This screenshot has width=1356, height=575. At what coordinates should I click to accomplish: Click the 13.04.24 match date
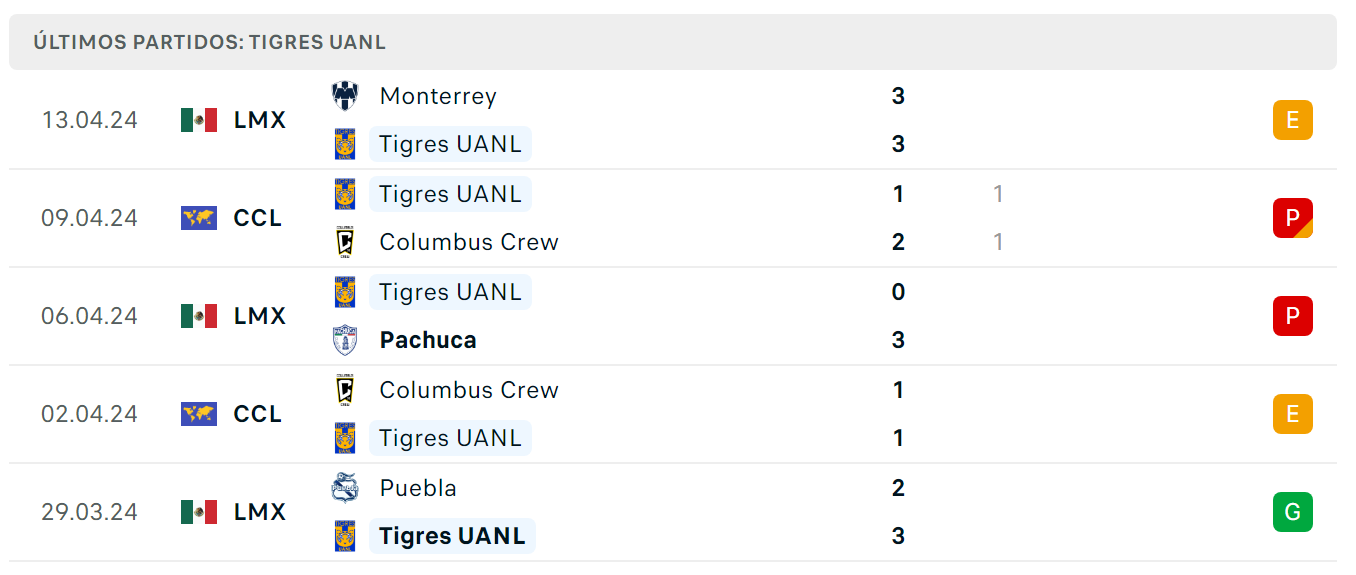[90, 120]
